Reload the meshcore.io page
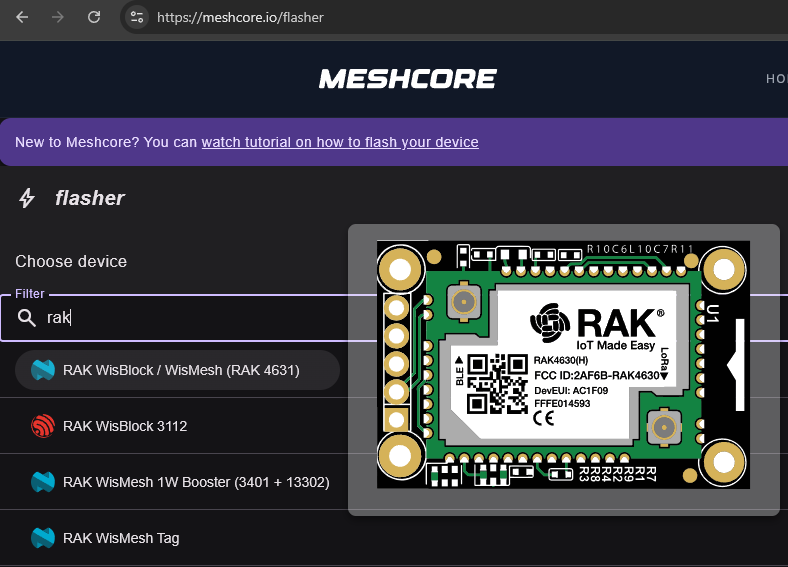The height and width of the screenshot is (567, 788). (x=94, y=17)
